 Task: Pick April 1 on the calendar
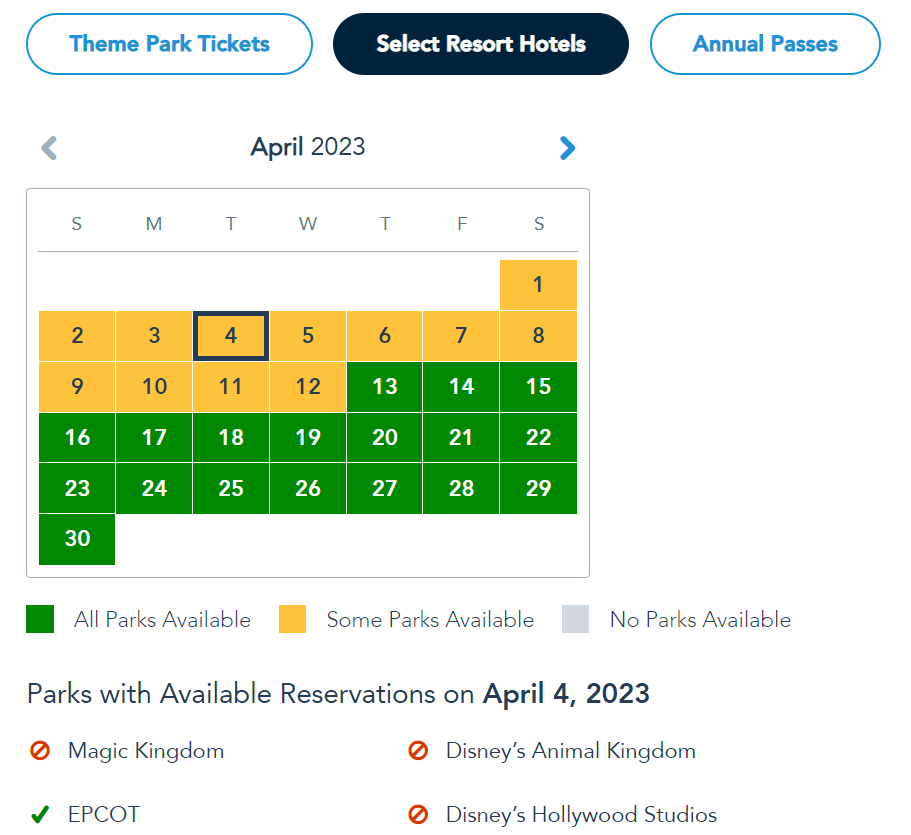[538, 285]
